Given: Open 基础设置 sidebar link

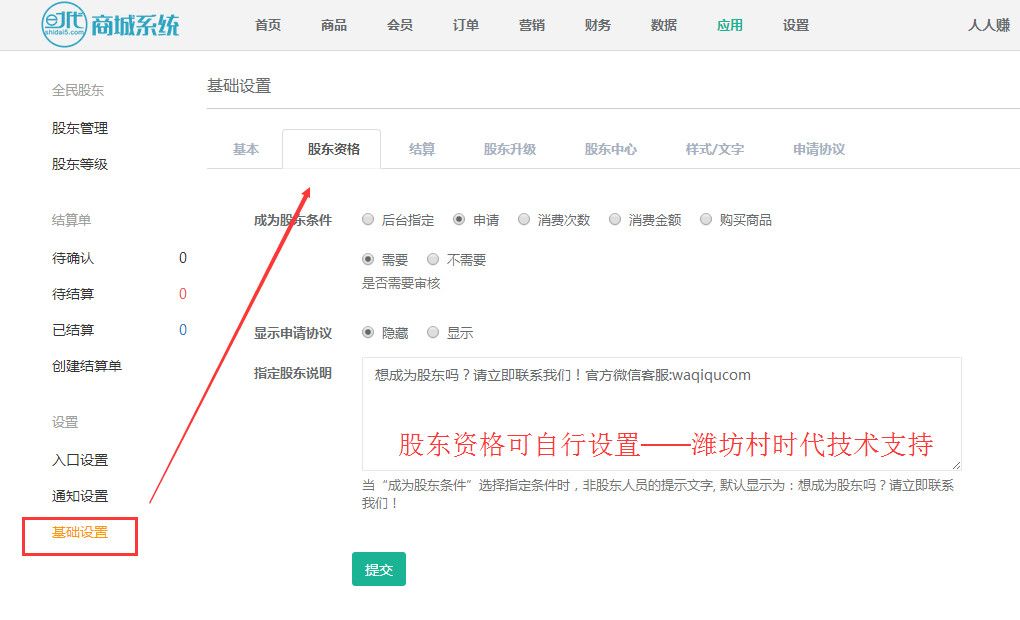Looking at the screenshot, I should [80, 533].
